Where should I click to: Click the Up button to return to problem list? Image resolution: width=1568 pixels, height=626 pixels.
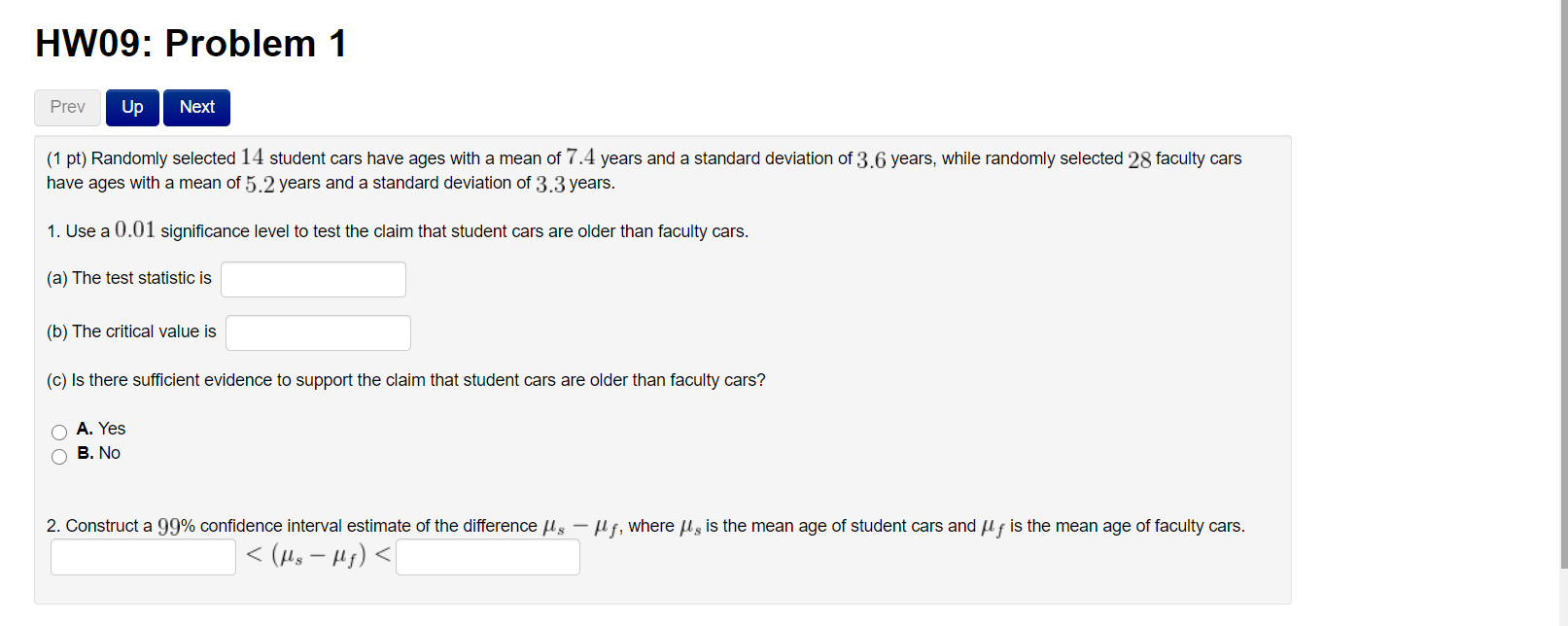tap(131, 107)
